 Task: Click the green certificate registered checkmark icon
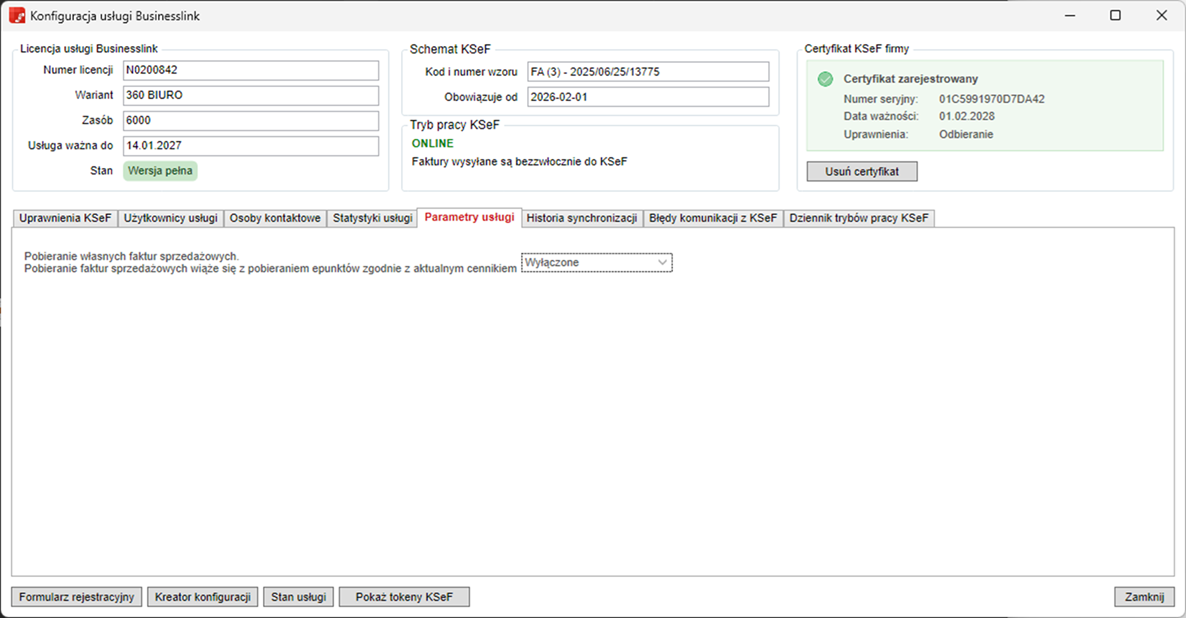coord(825,79)
